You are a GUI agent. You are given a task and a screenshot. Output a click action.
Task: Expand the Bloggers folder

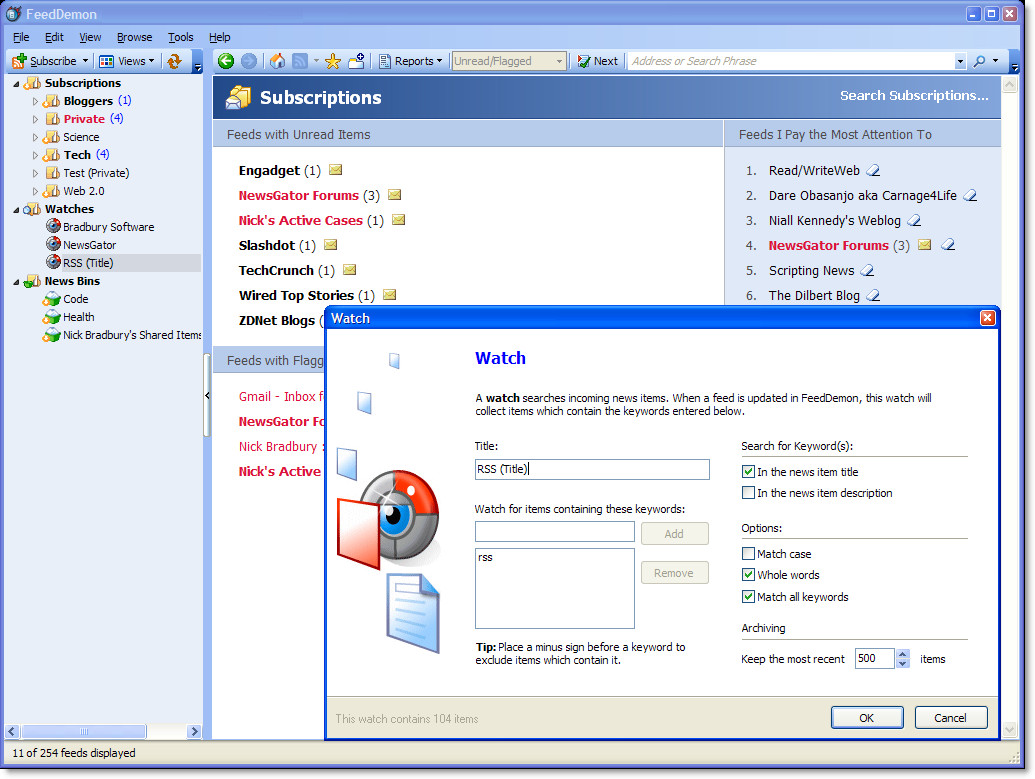tap(36, 101)
